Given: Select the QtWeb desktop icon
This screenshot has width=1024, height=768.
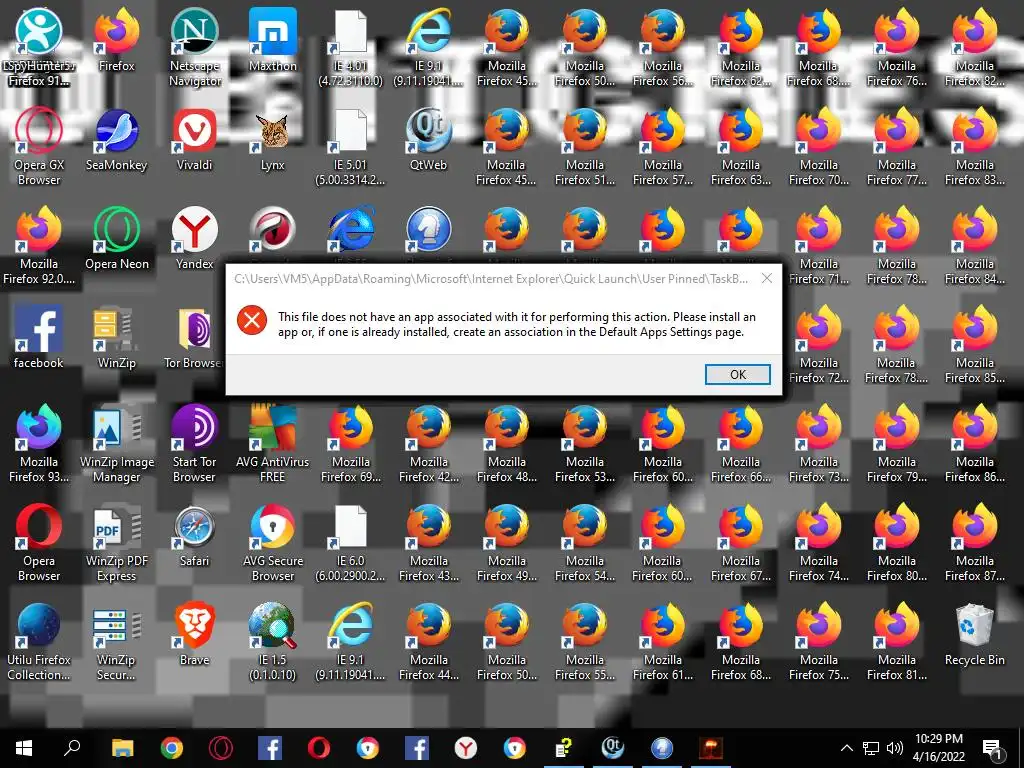Looking at the screenshot, I should 428,140.
